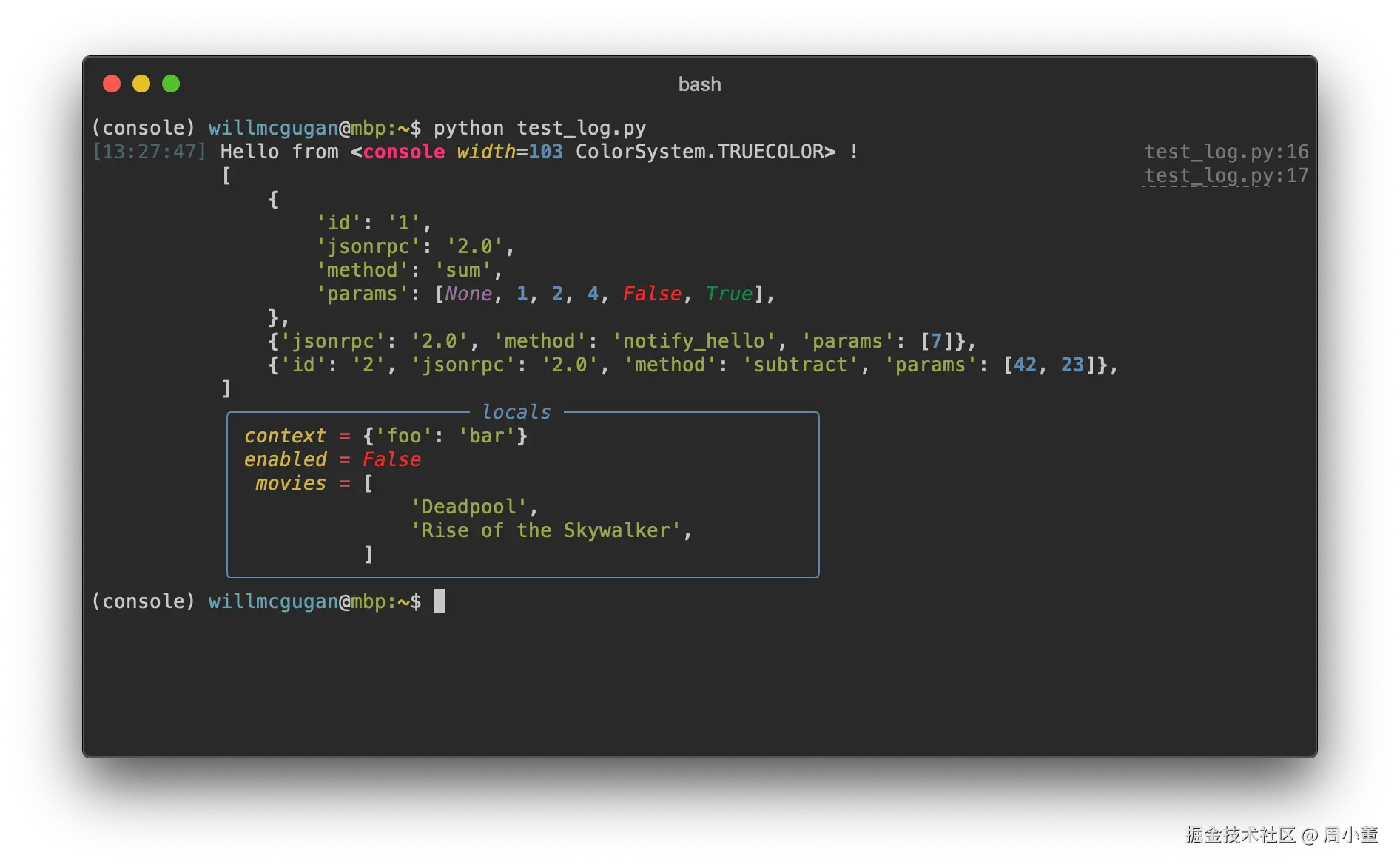
Task: Click the number 7 in notify_hello params
Action: pyautogui.click(x=936, y=341)
